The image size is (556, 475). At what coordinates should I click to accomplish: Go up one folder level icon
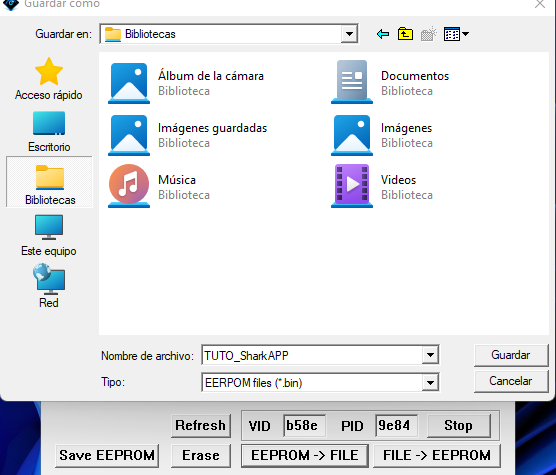(405, 34)
